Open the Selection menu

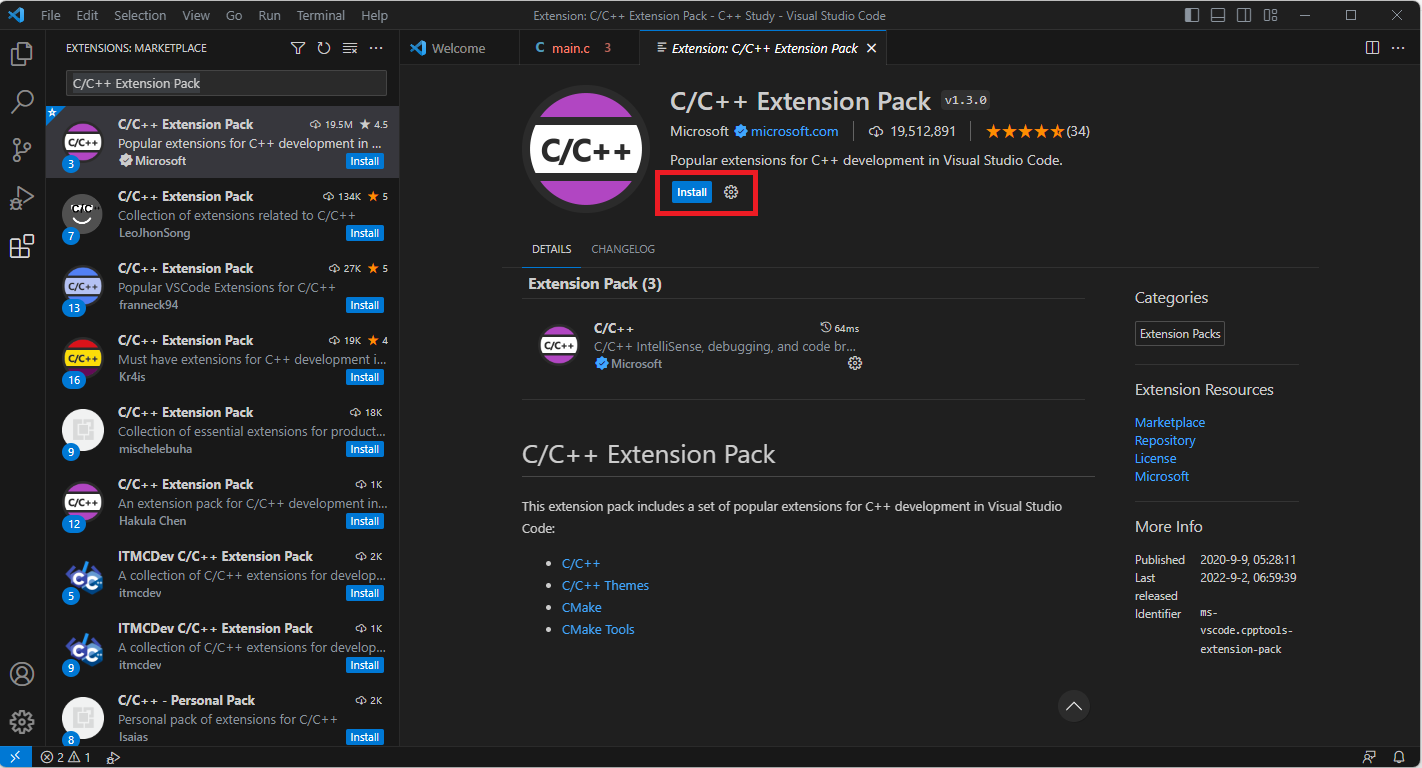tap(140, 15)
